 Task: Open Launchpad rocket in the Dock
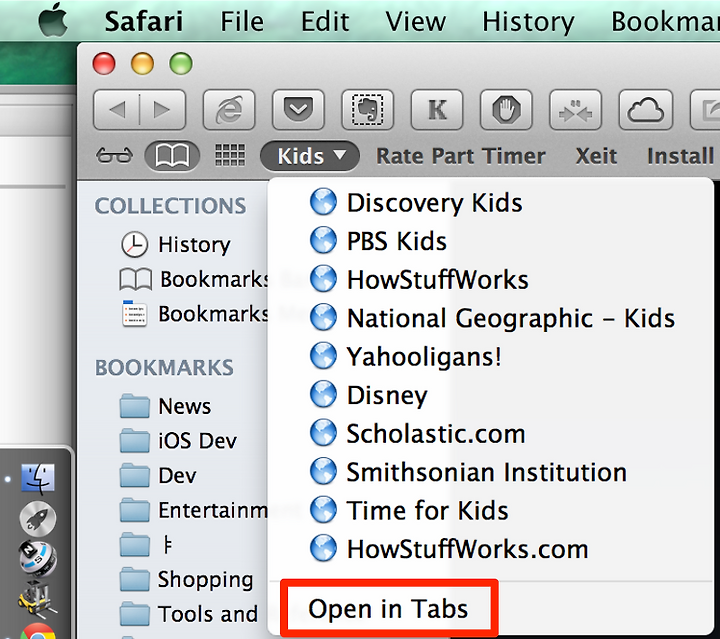coord(38,521)
